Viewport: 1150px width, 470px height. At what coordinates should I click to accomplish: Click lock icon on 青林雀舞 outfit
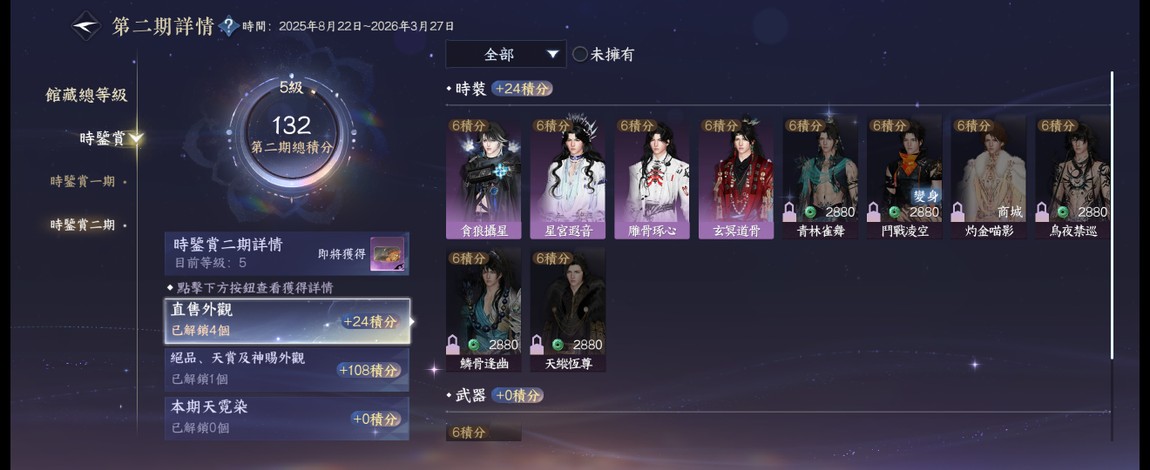pyautogui.click(x=790, y=213)
